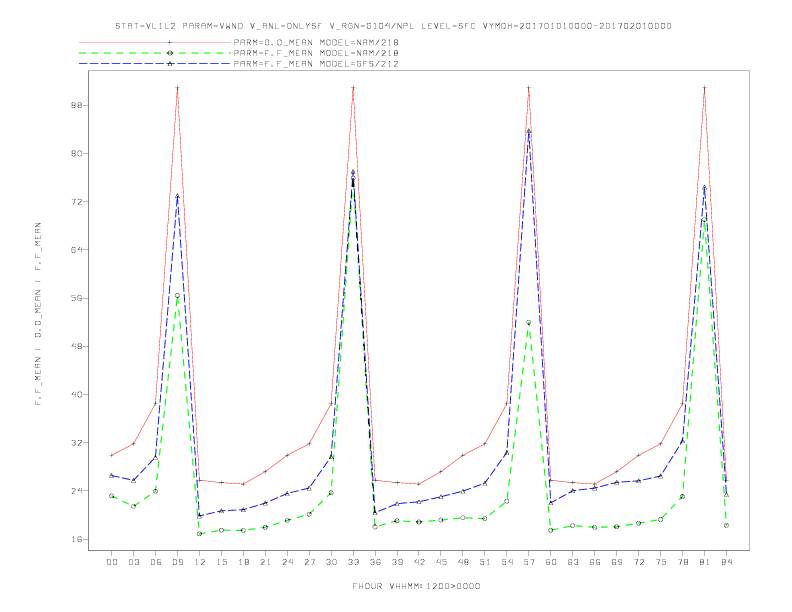Image resolution: width=792 pixels, height=612 pixels.
Task: Click y-axis tick label 48
Action: 76,346
